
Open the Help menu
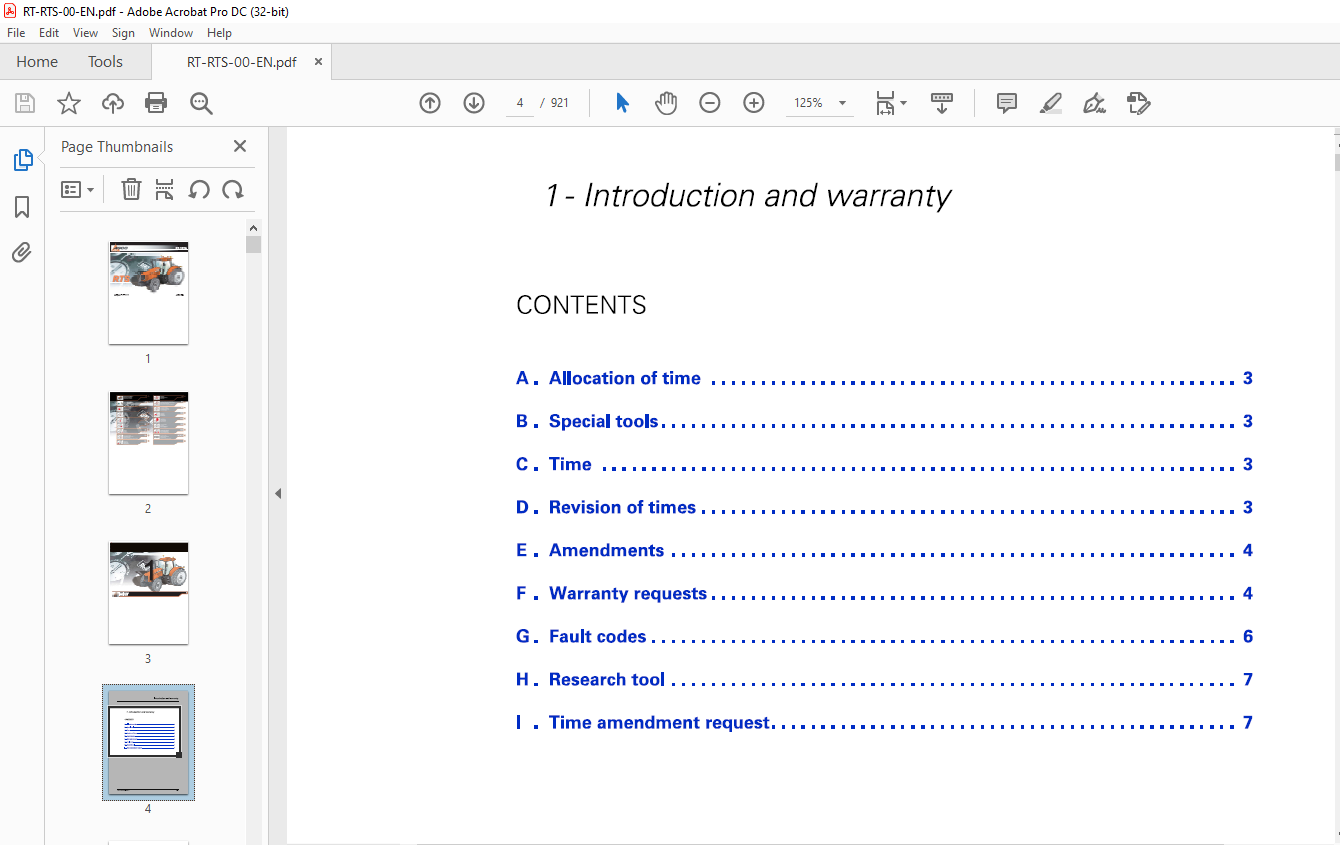tap(219, 33)
